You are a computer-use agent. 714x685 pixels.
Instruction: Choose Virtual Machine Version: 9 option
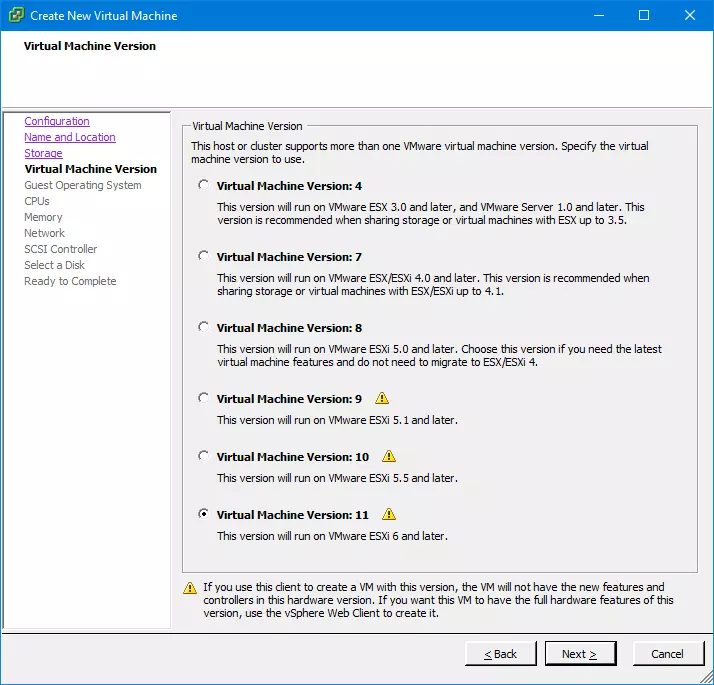tap(204, 398)
